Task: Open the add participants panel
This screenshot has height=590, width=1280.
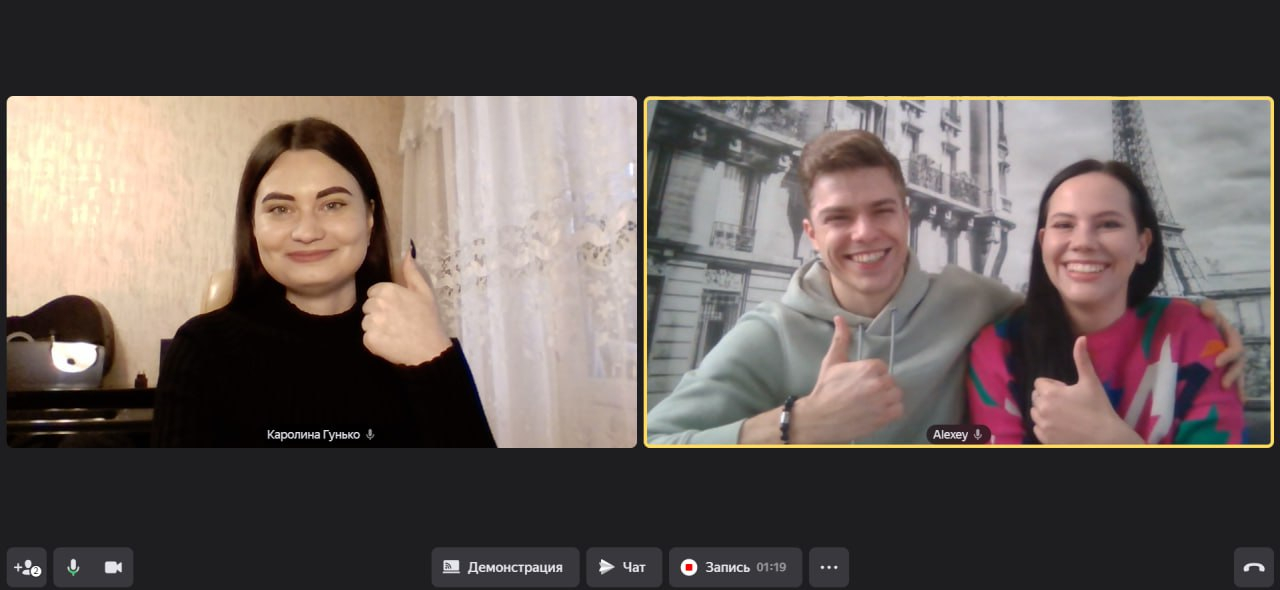Action: (x=27, y=567)
